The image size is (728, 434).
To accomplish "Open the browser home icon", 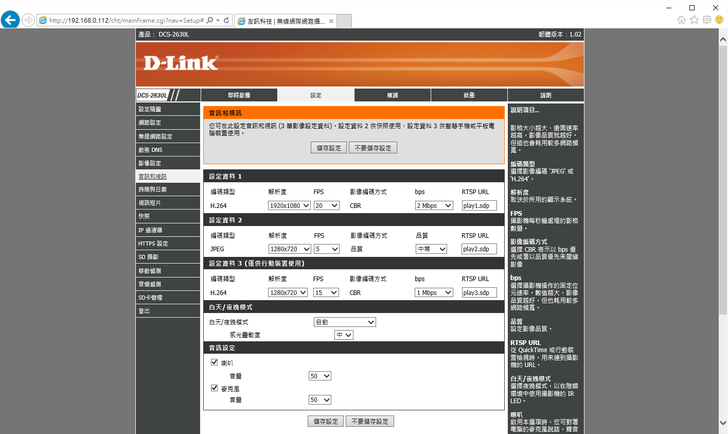I will [x=682, y=19].
